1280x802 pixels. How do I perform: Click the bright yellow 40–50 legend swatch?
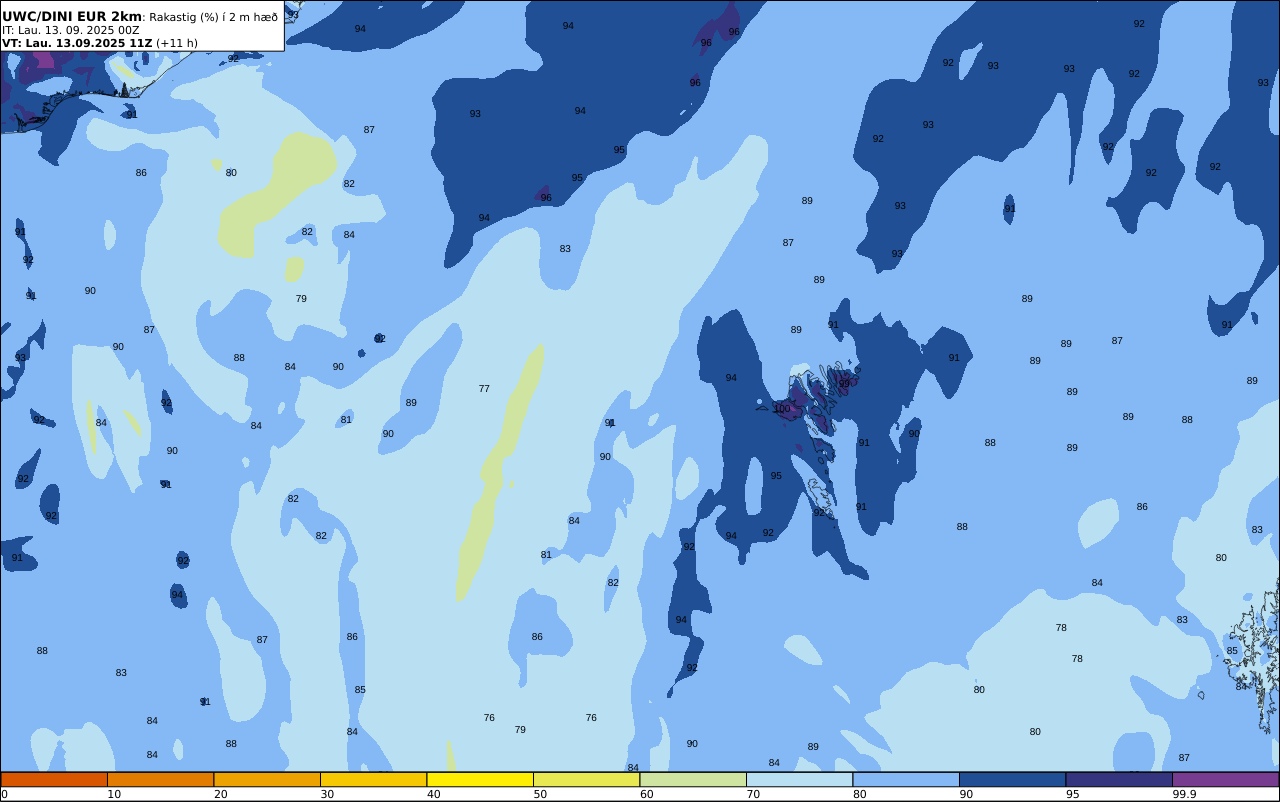[480, 779]
